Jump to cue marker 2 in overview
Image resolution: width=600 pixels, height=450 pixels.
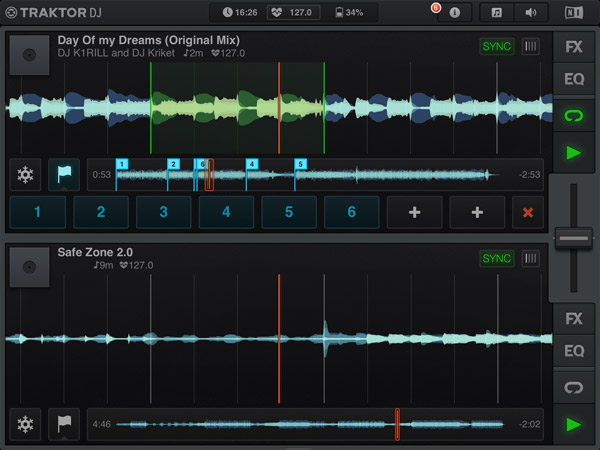(x=173, y=164)
